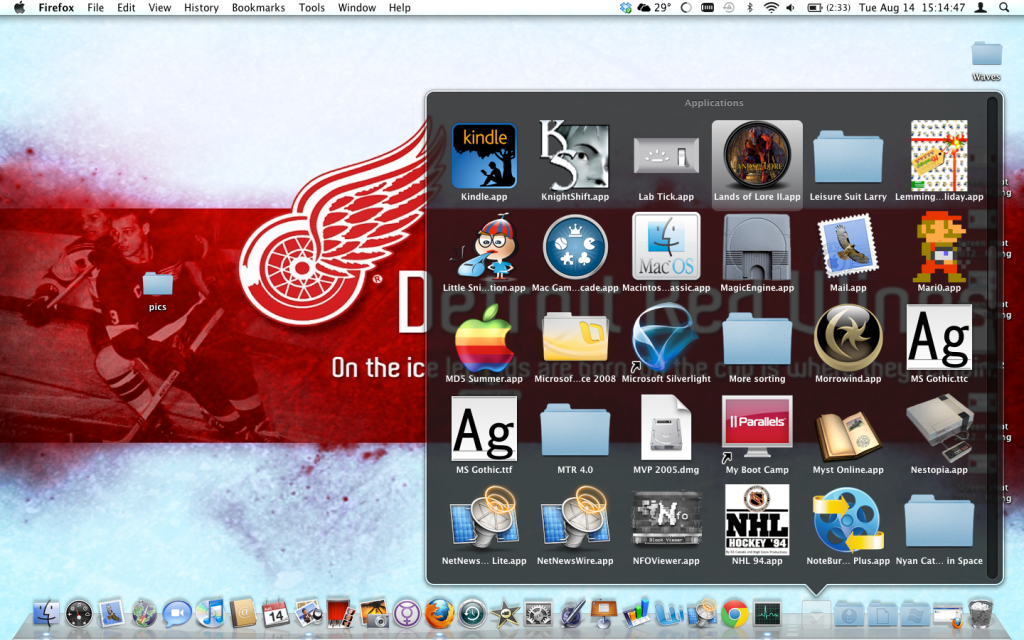Viewport: 1024px width, 640px height.
Task: Open System Preferences from the Dock
Action: [x=538, y=614]
